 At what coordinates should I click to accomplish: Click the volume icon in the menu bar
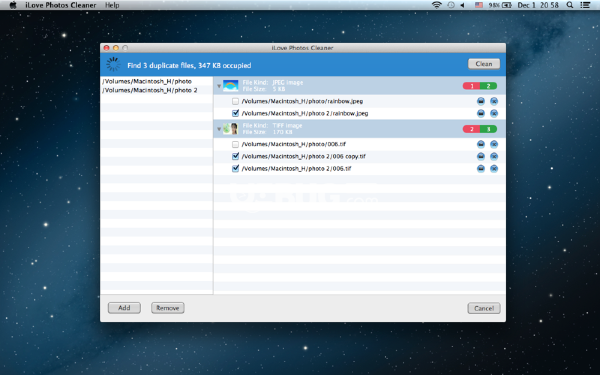463,5
